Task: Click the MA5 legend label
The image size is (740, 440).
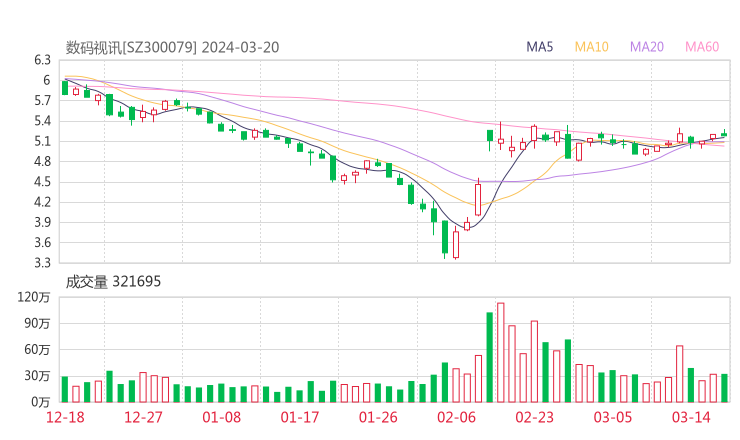Action: click(x=539, y=47)
